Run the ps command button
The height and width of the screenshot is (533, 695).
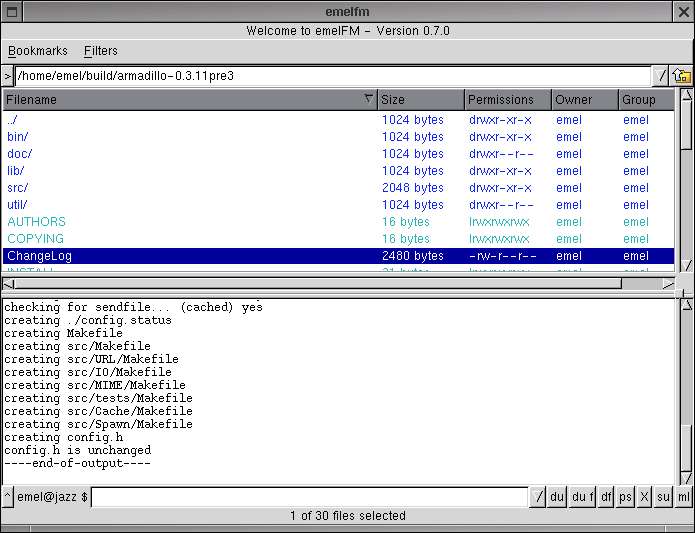click(x=625, y=497)
